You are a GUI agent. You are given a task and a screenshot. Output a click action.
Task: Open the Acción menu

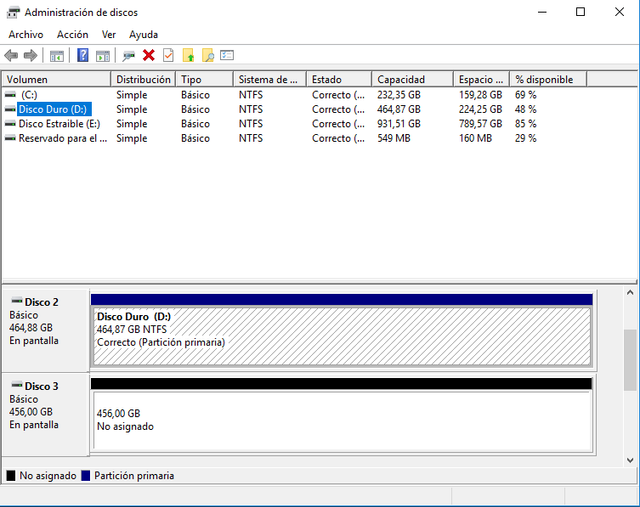73,35
